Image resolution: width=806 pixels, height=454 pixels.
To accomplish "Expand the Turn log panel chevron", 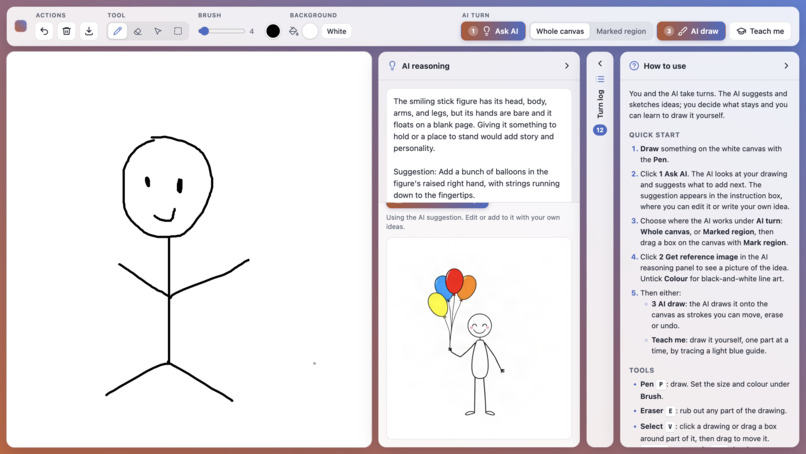I will click(600, 63).
